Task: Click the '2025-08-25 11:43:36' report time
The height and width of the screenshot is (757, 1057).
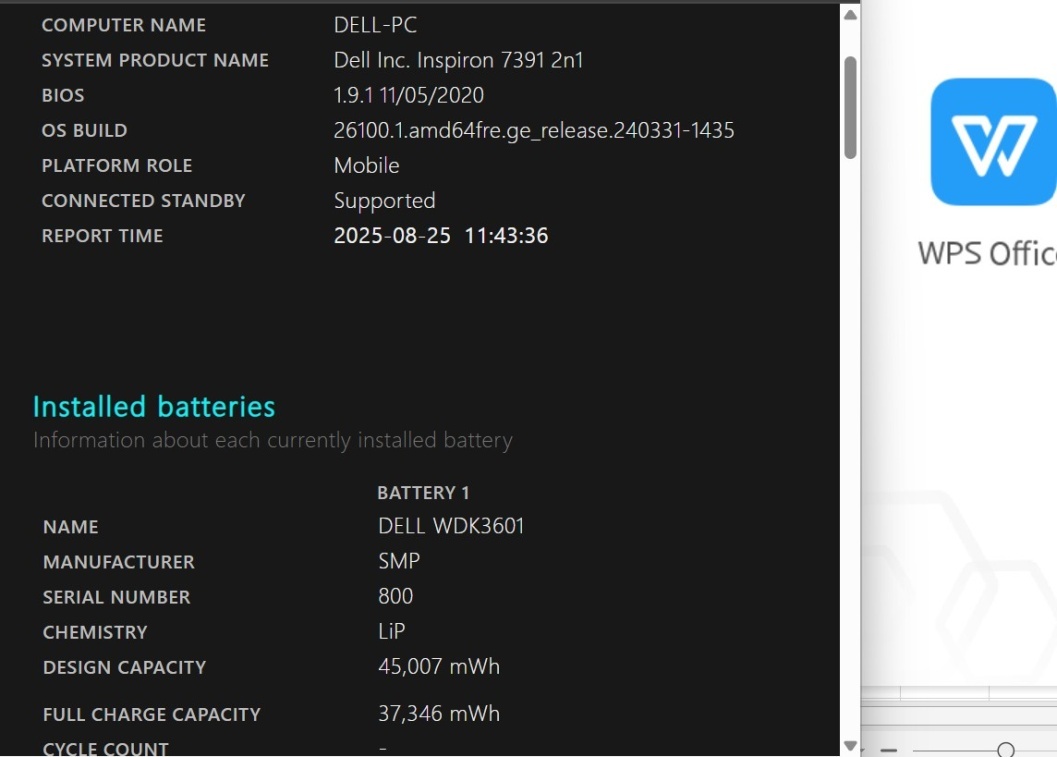Action: 441,235
